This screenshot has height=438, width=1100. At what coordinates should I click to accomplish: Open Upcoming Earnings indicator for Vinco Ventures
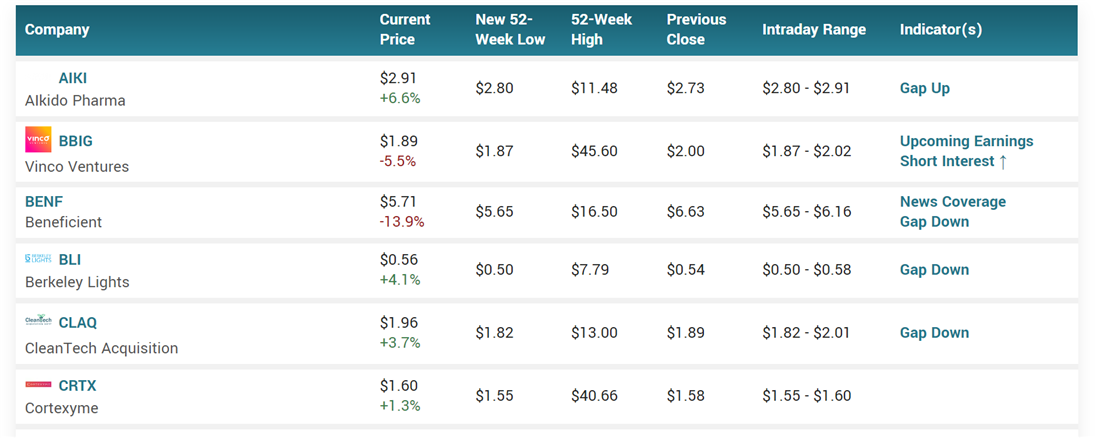(966, 141)
